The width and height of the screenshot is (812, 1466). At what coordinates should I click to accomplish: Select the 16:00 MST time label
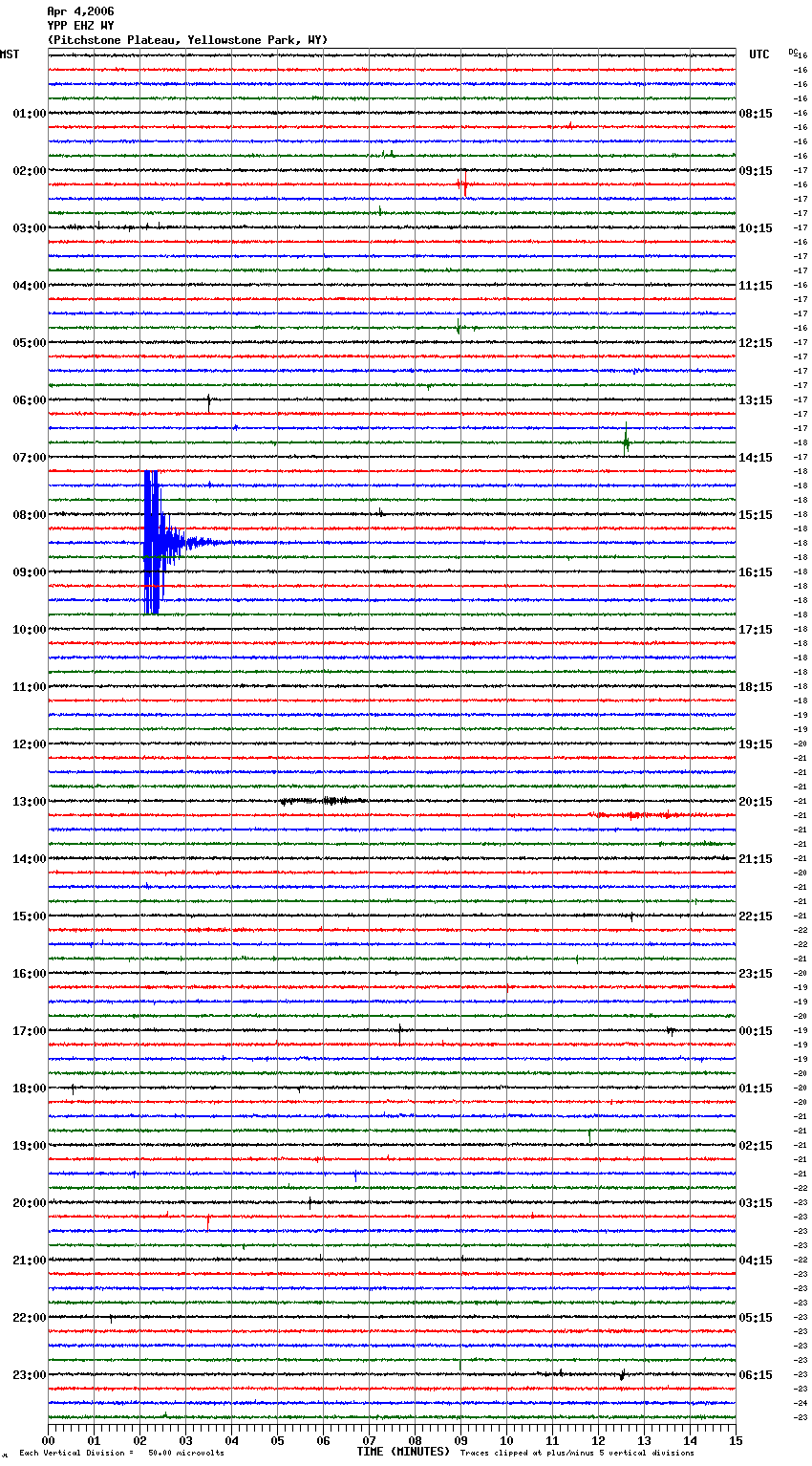click(30, 974)
